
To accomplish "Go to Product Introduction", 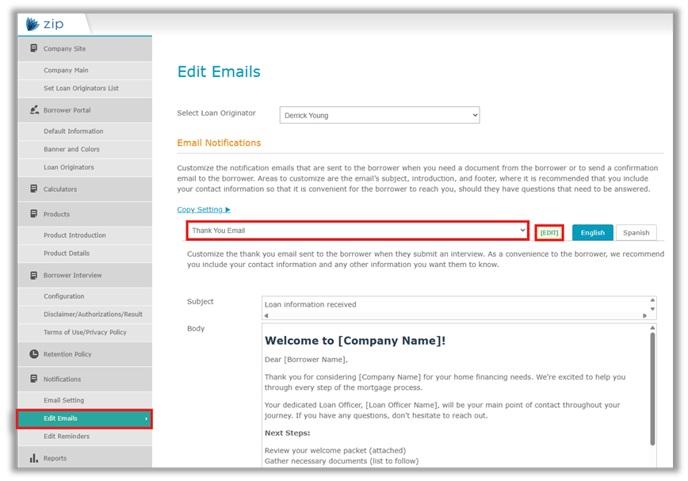I will point(85,235).
